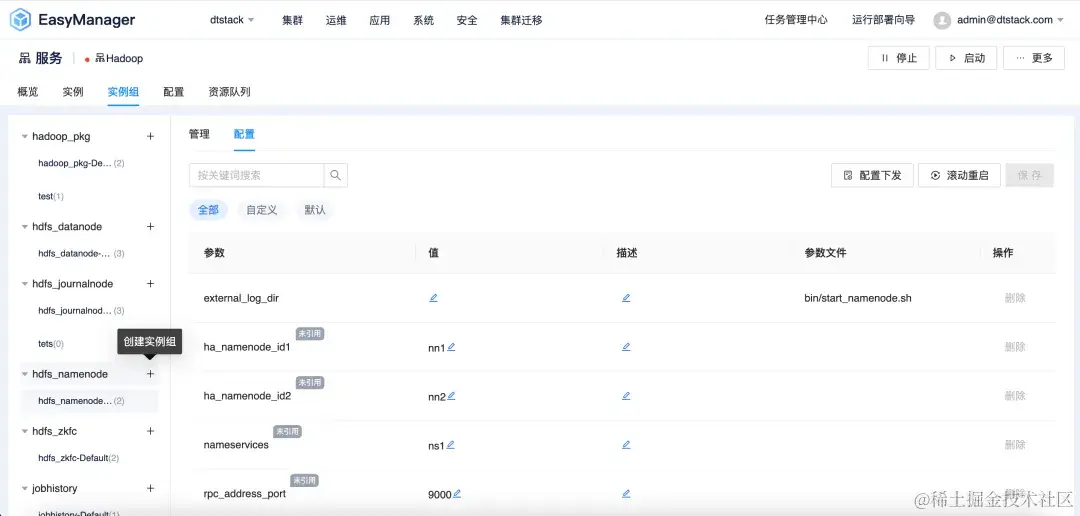The image size is (1080, 516).
Task: Collapse the jobhistory tree group
Action: pyautogui.click(x=25, y=488)
